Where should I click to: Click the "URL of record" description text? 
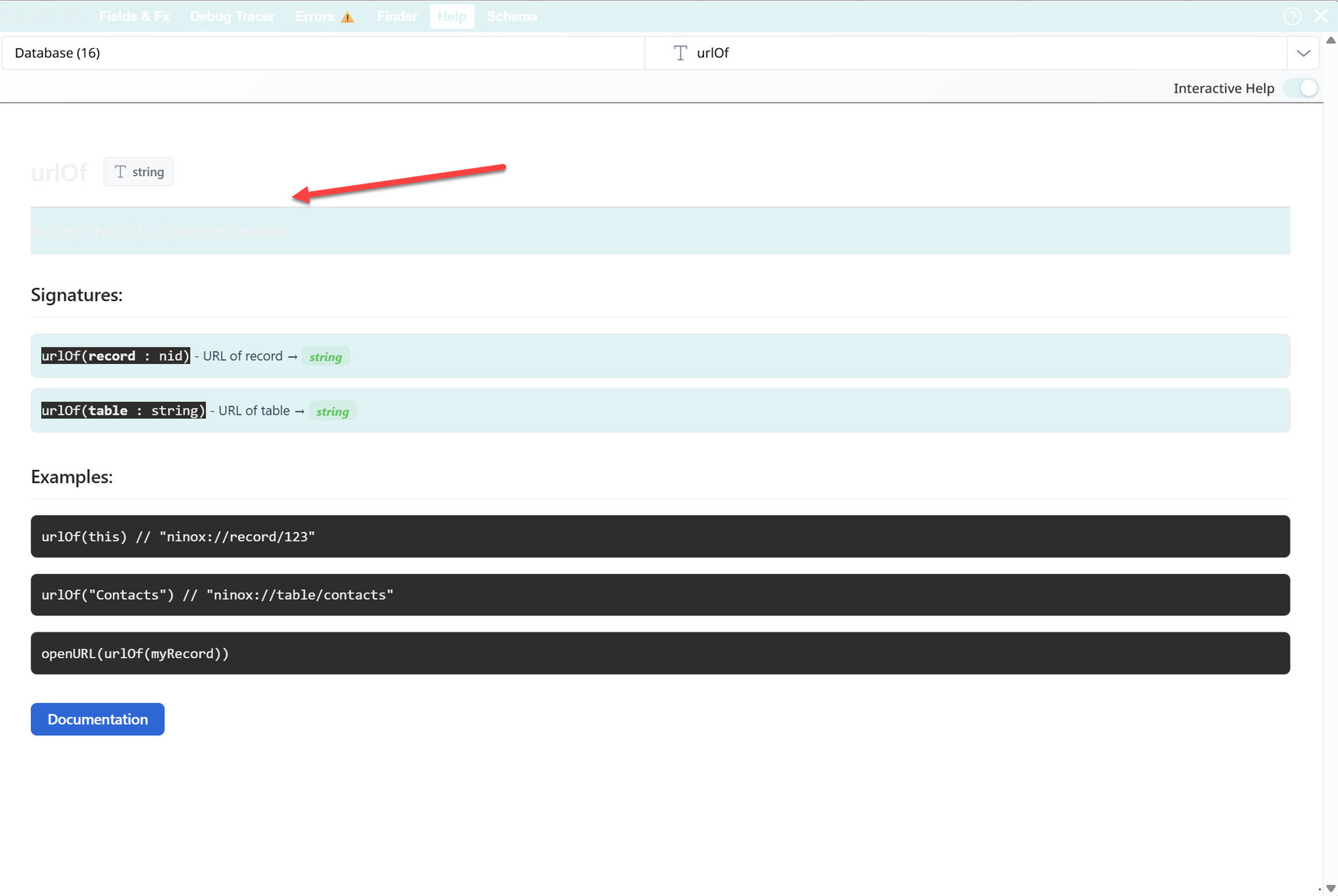click(243, 356)
